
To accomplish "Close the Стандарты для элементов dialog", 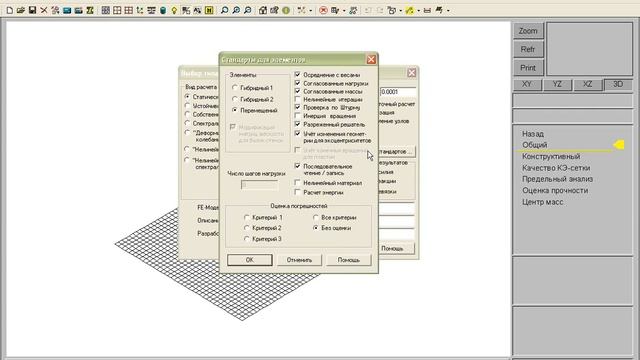I will coord(371,60).
